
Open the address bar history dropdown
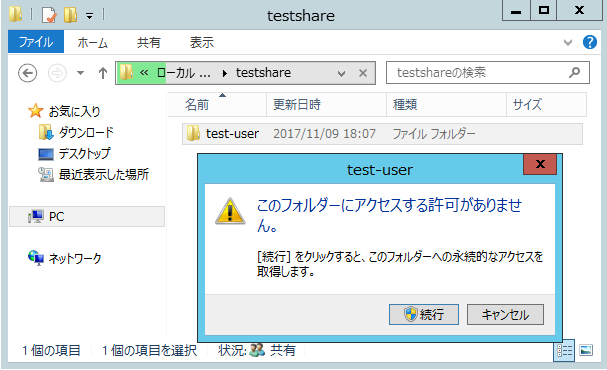[341, 73]
